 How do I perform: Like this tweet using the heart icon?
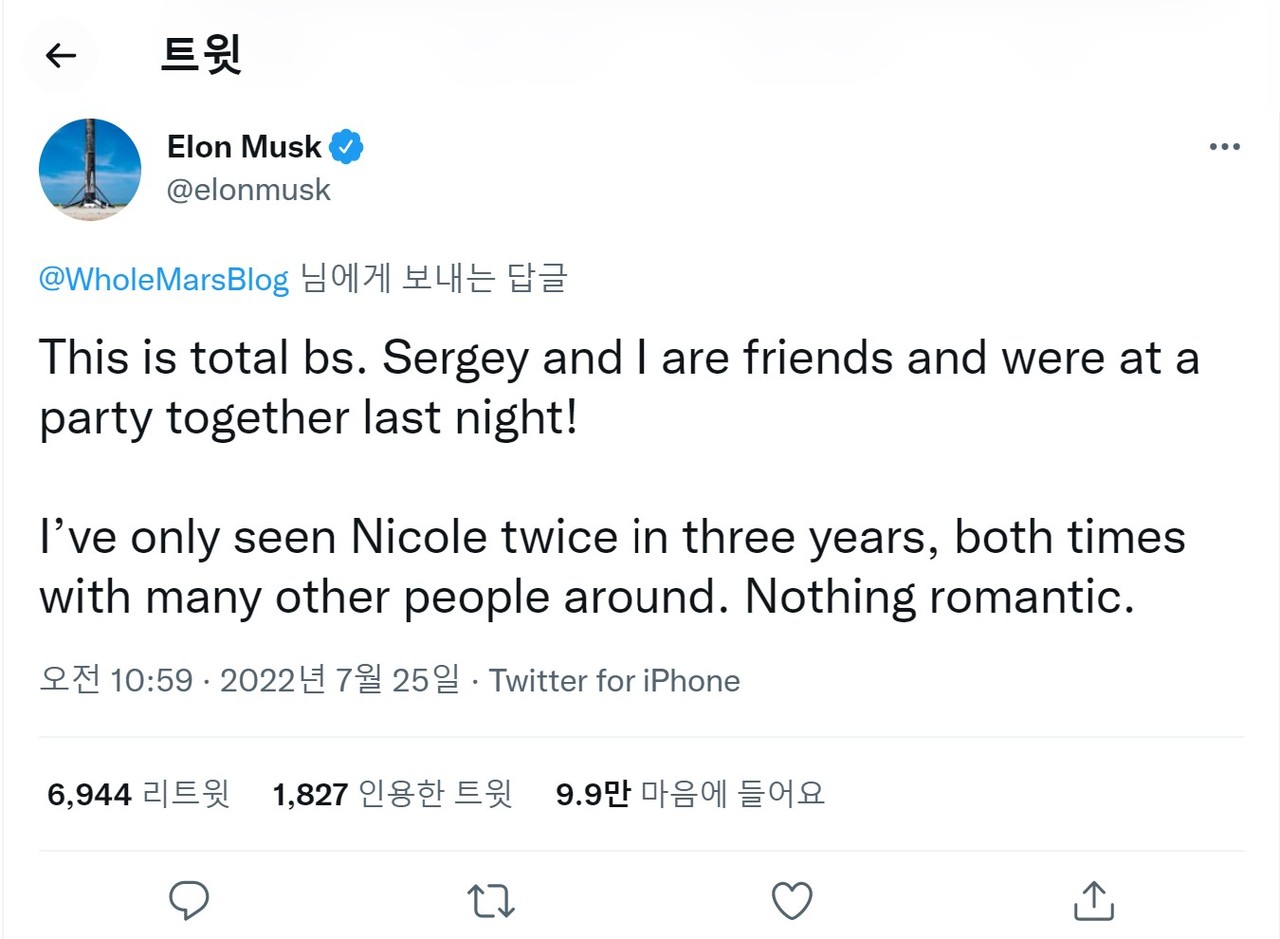(x=792, y=901)
